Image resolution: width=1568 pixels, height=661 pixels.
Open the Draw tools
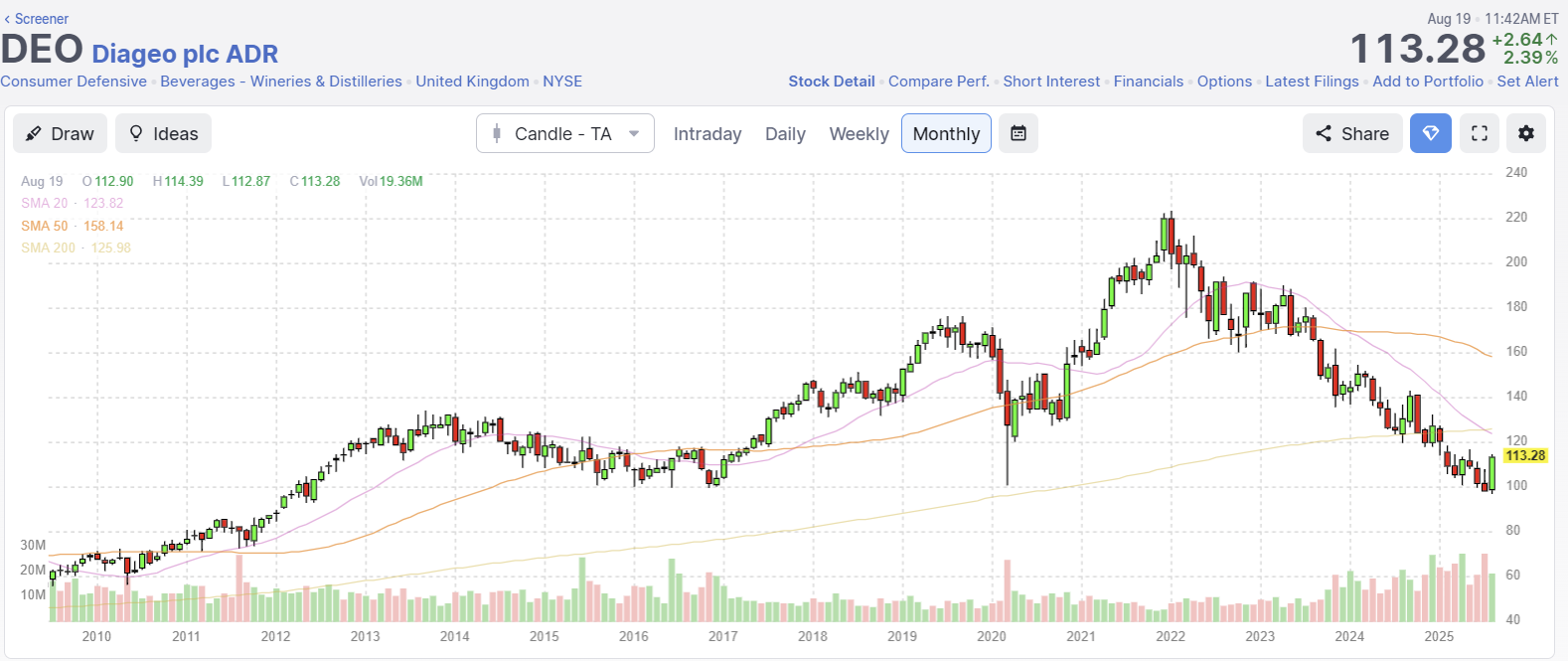(60, 133)
